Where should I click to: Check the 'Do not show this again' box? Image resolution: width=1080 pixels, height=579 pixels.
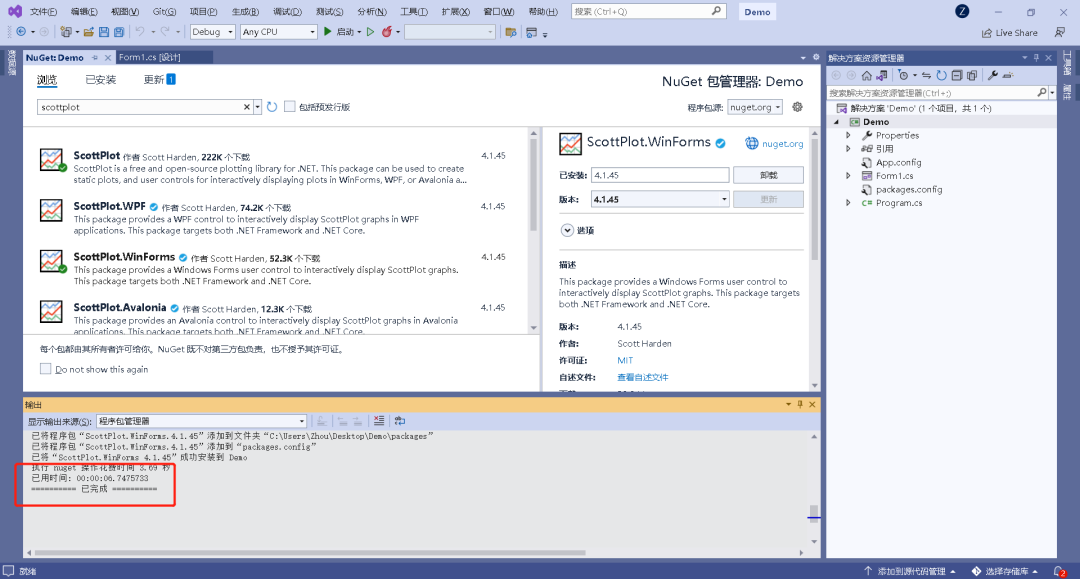pos(46,369)
